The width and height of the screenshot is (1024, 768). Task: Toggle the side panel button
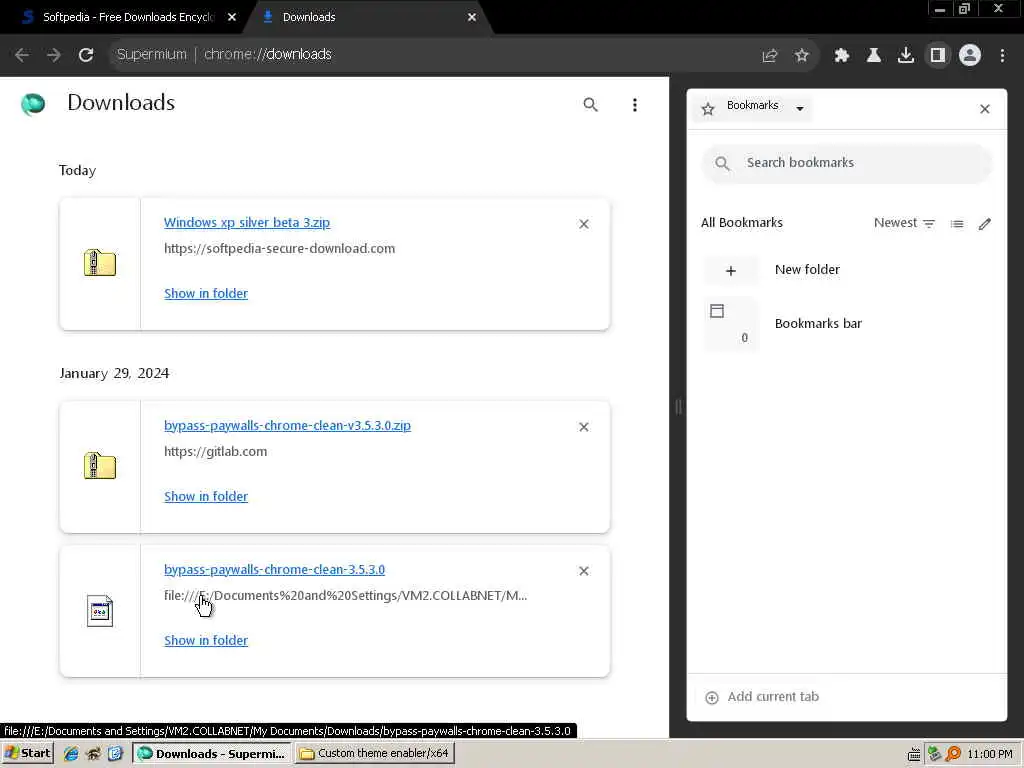(x=938, y=56)
